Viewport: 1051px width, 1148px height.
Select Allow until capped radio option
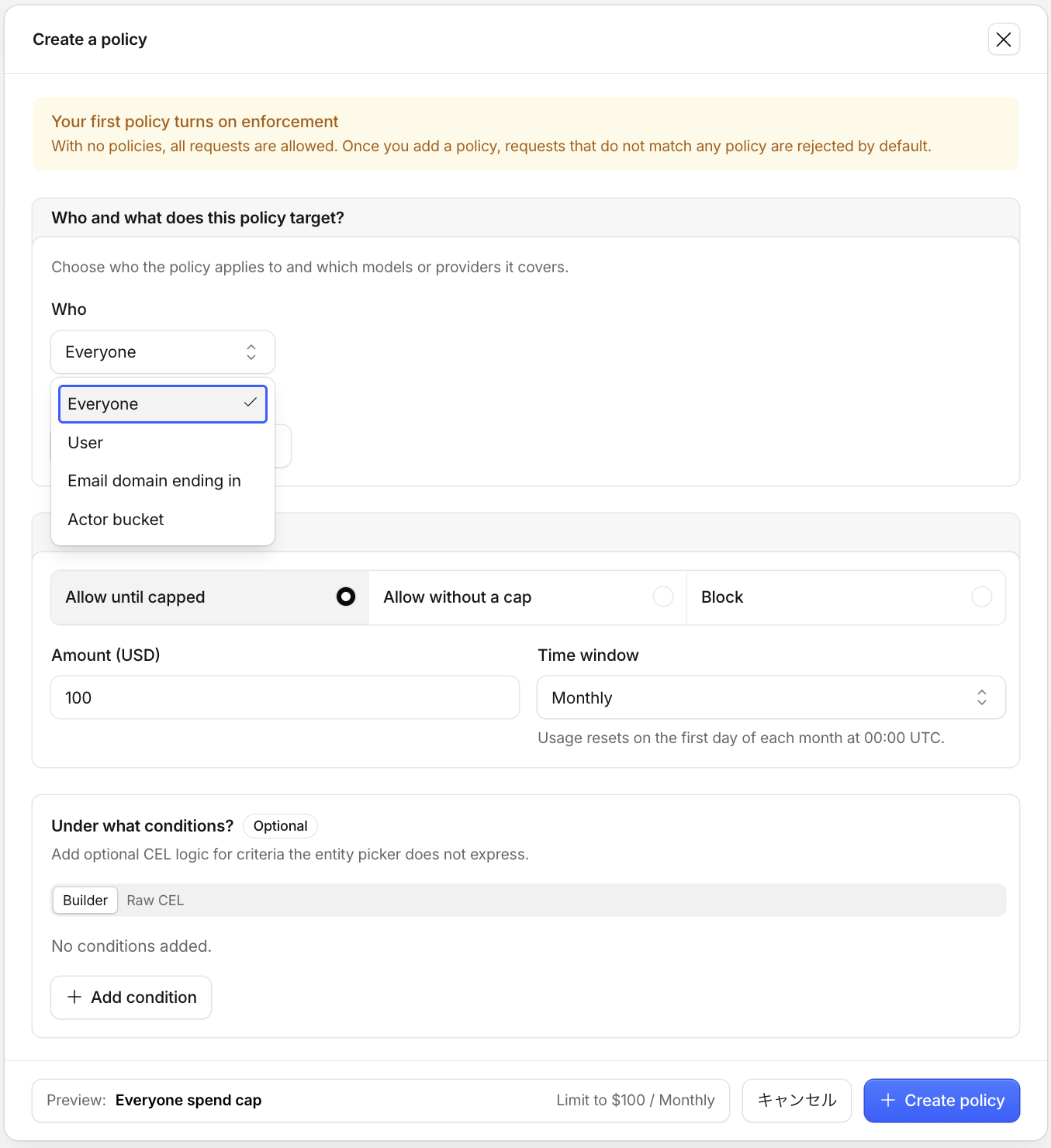(x=210, y=597)
